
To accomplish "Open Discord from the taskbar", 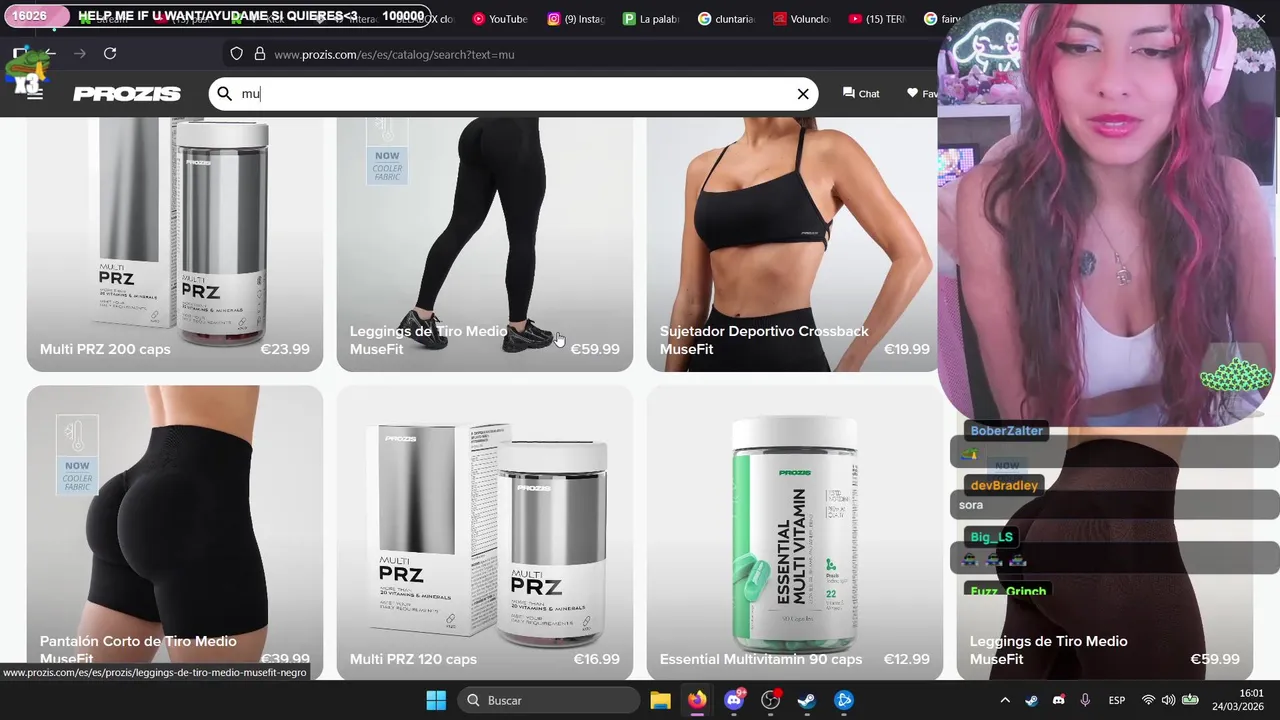I will click(x=734, y=700).
